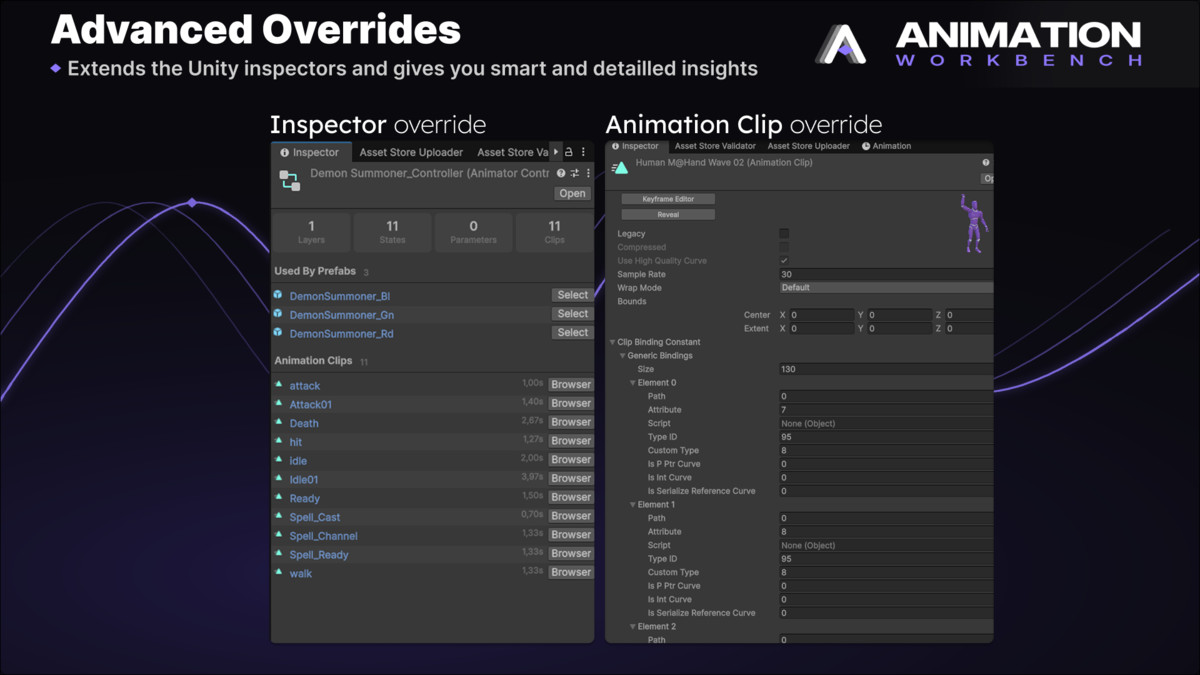Click the clip icon beside Attack01
The height and width of the screenshot is (675, 1200).
pyautogui.click(x=279, y=404)
